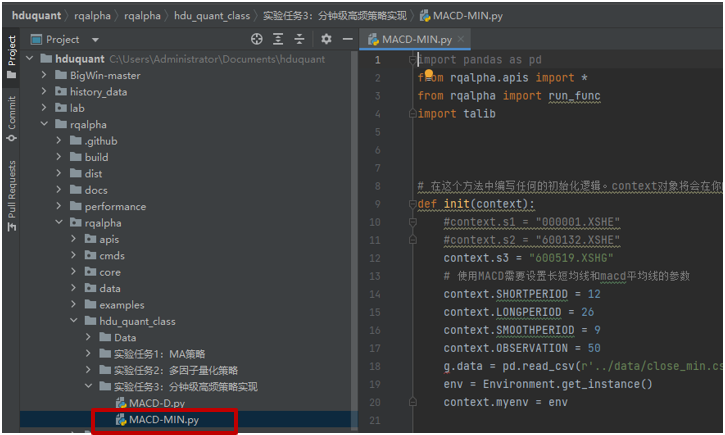
Task: Expand the dist folder
Action: pos(59,173)
